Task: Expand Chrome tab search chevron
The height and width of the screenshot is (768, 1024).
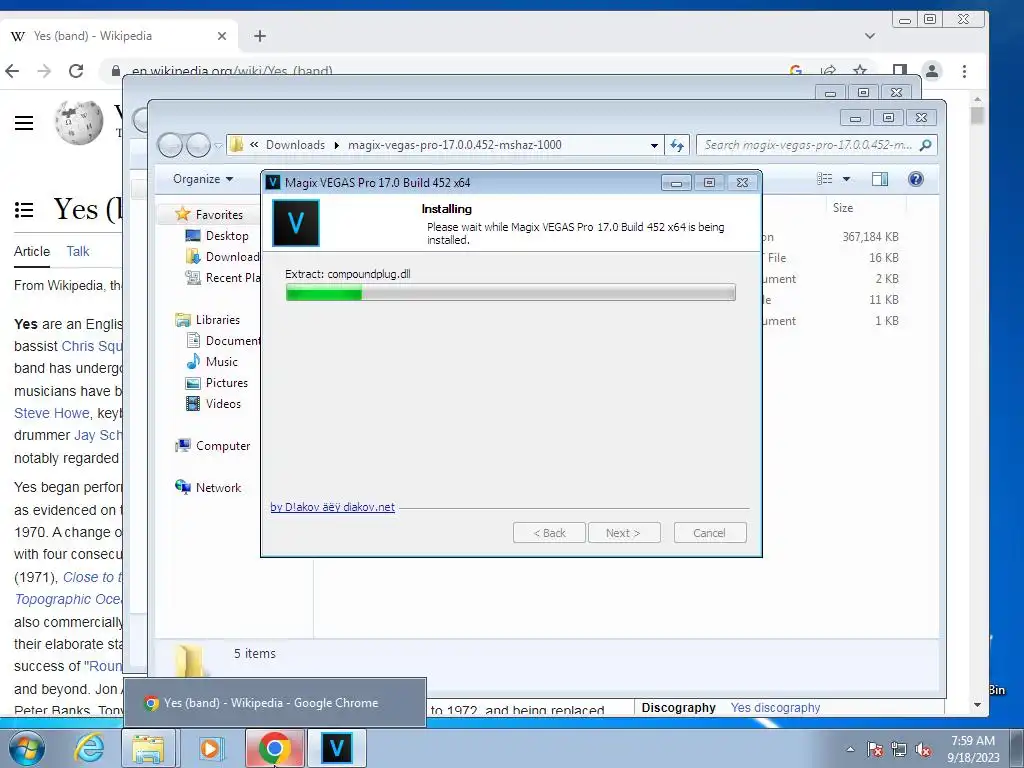Action: click(x=870, y=36)
